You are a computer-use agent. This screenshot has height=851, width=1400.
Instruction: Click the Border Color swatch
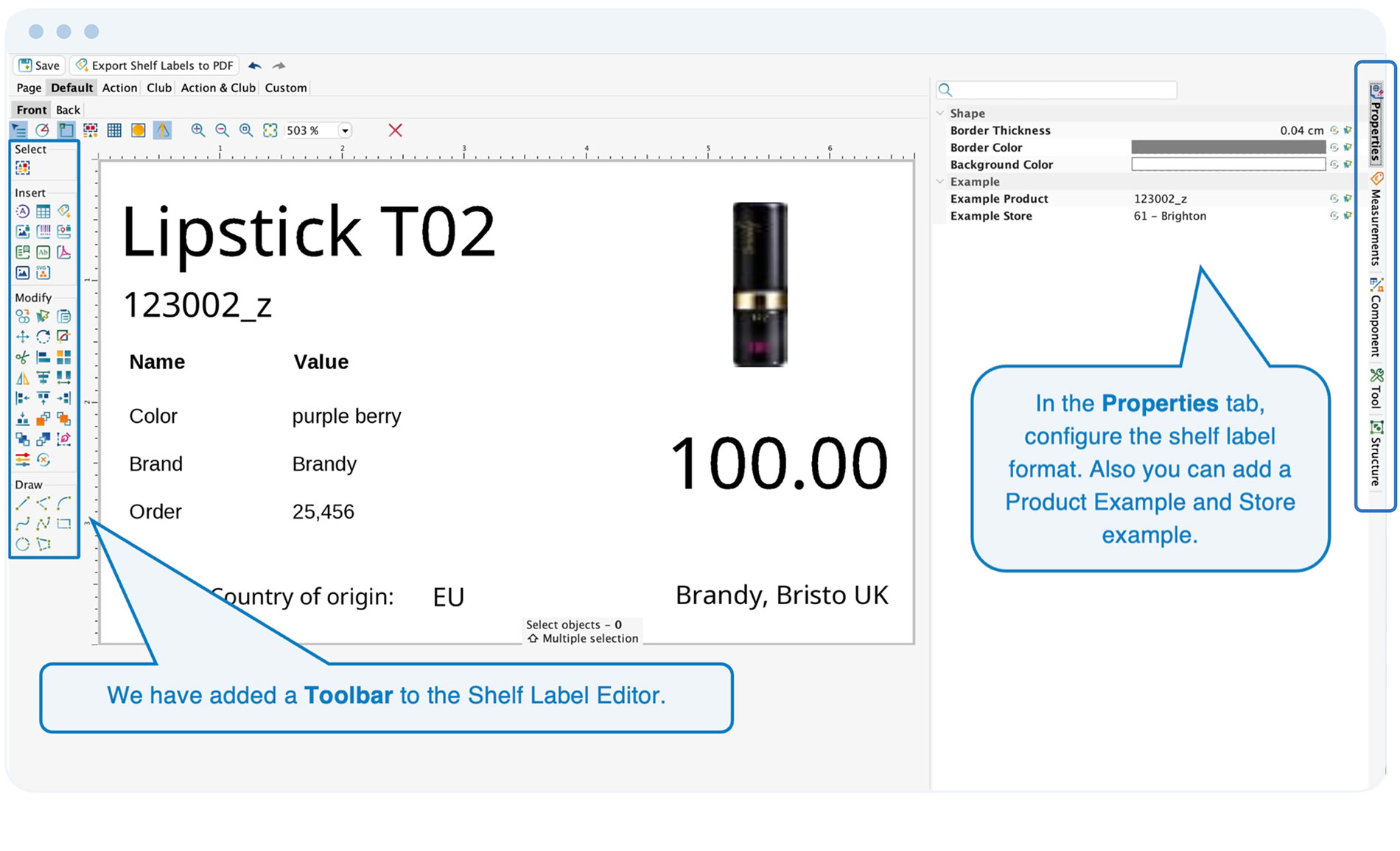click(x=1228, y=147)
